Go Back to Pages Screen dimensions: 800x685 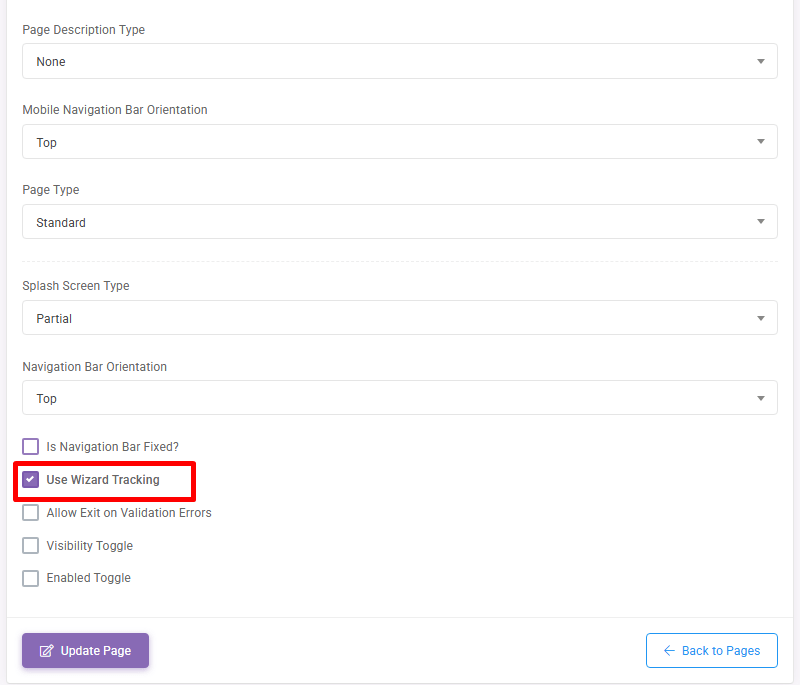point(712,650)
